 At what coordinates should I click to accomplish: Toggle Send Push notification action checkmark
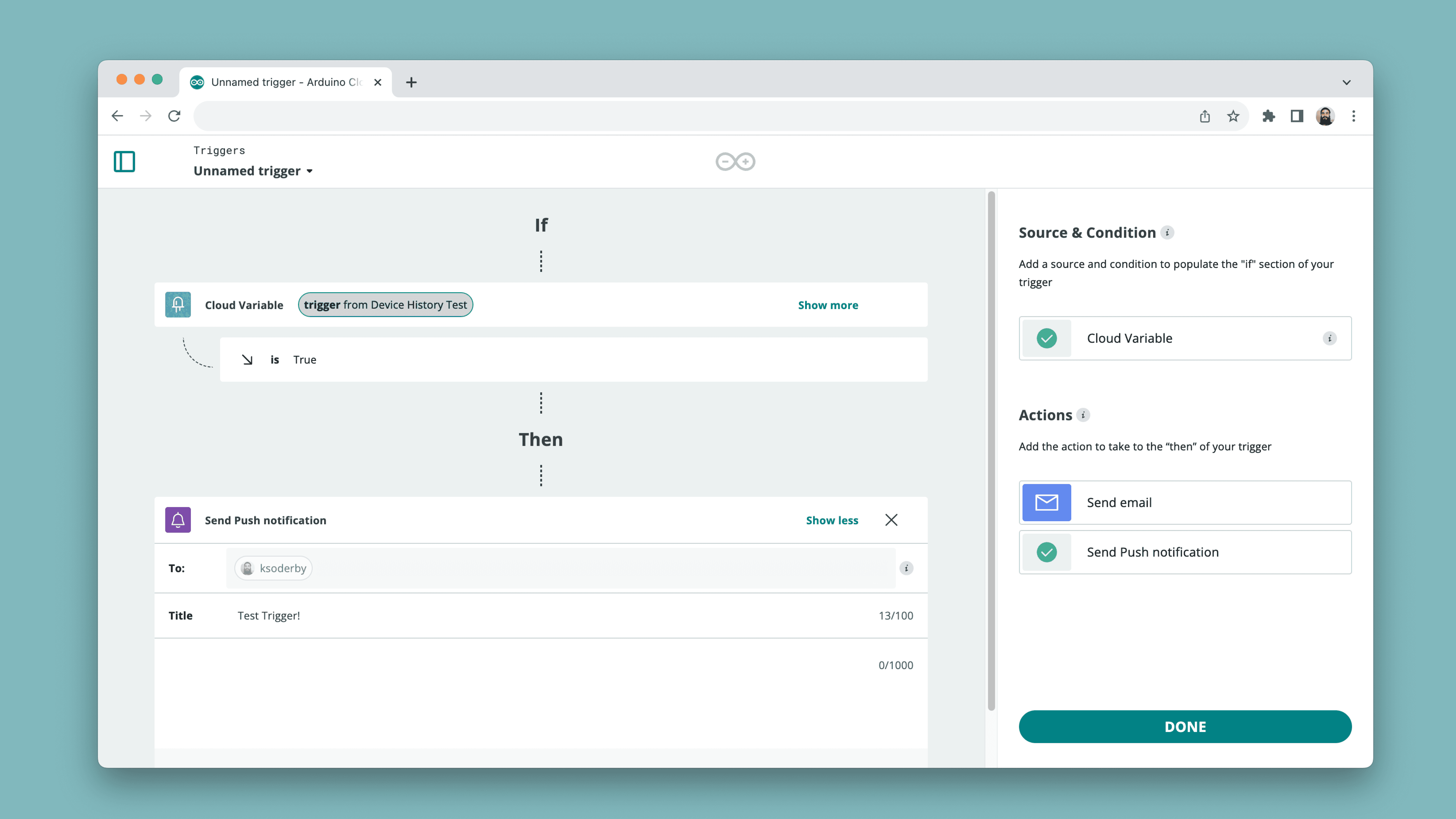(x=1047, y=552)
